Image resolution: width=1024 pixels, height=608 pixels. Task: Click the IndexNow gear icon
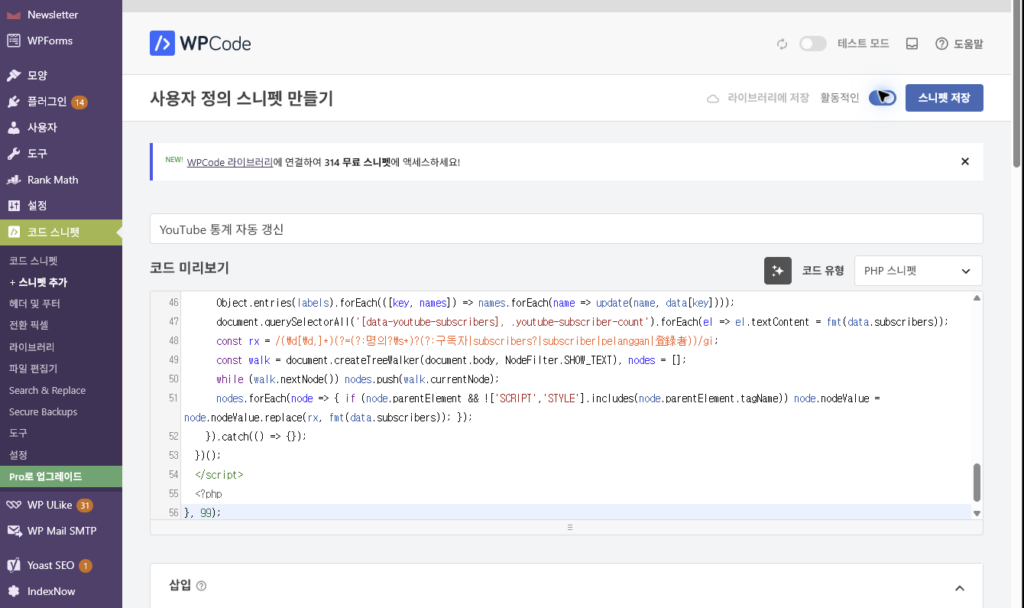click(14, 591)
